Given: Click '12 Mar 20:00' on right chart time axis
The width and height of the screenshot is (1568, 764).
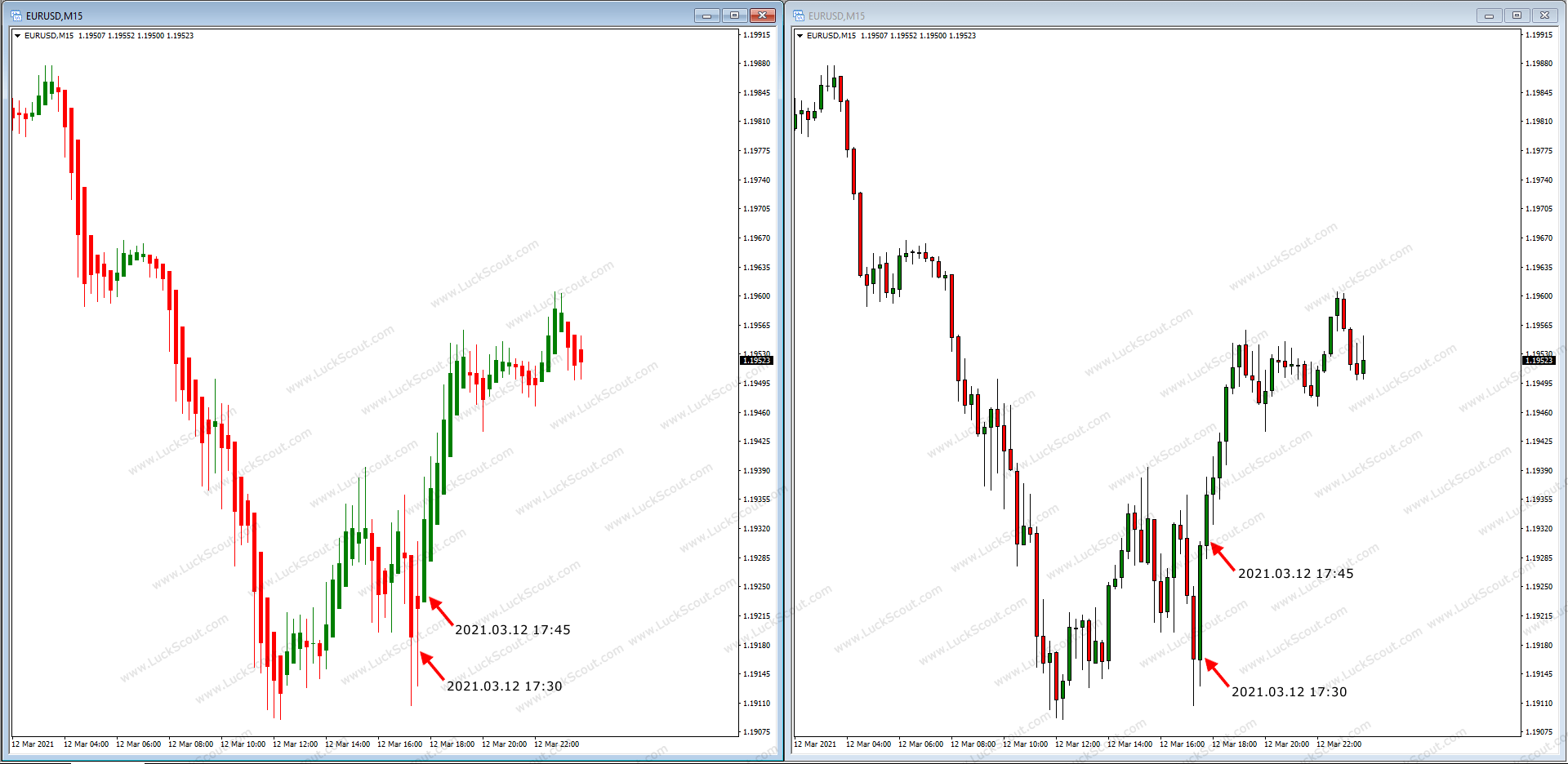Looking at the screenshot, I should click(1286, 744).
